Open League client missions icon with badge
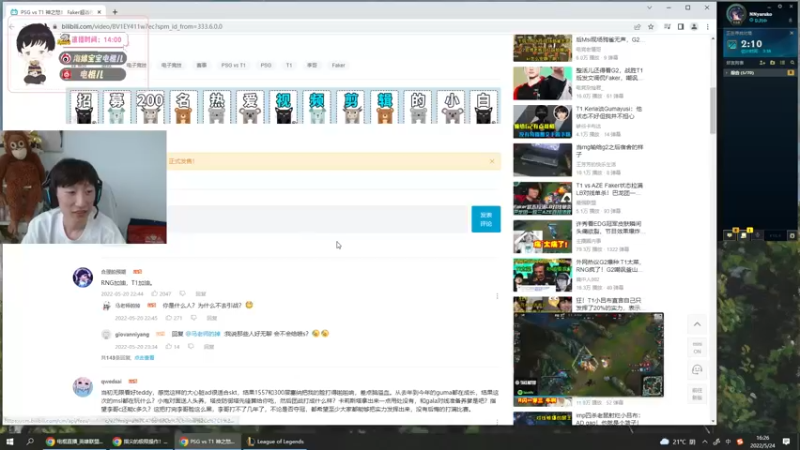 pos(744,235)
